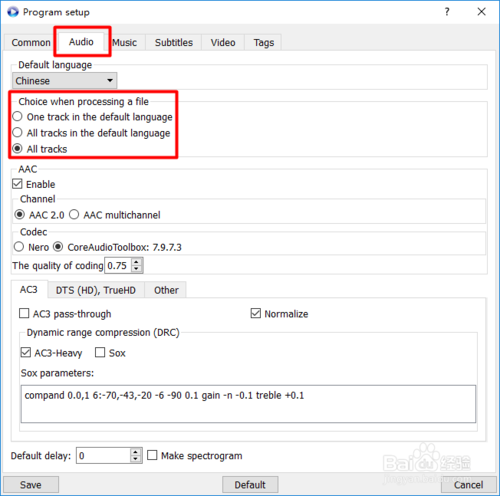Click the Program setup app icon
Image resolution: width=500 pixels, height=496 pixels.
pos(13,12)
